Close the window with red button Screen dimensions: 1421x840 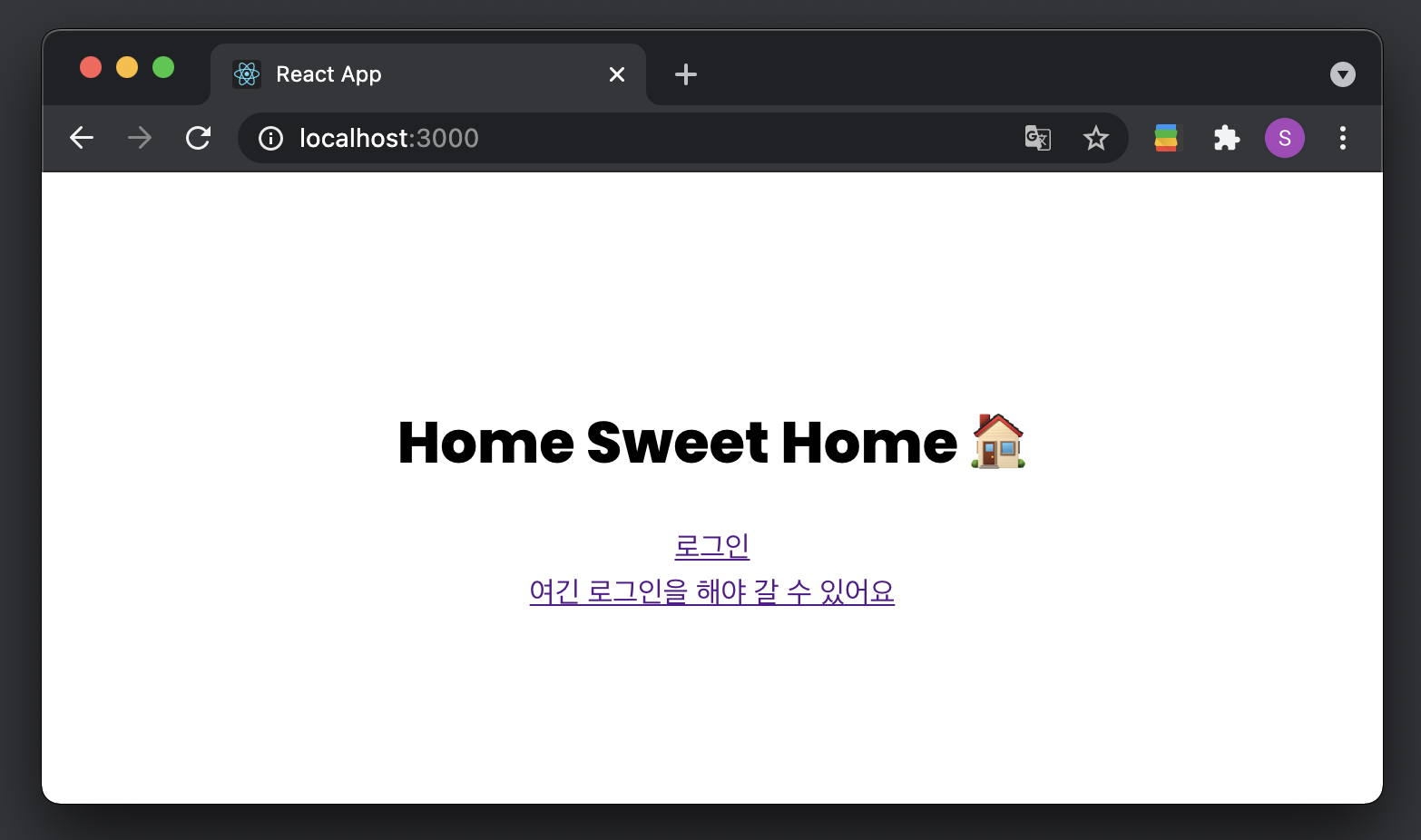coord(91,67)
